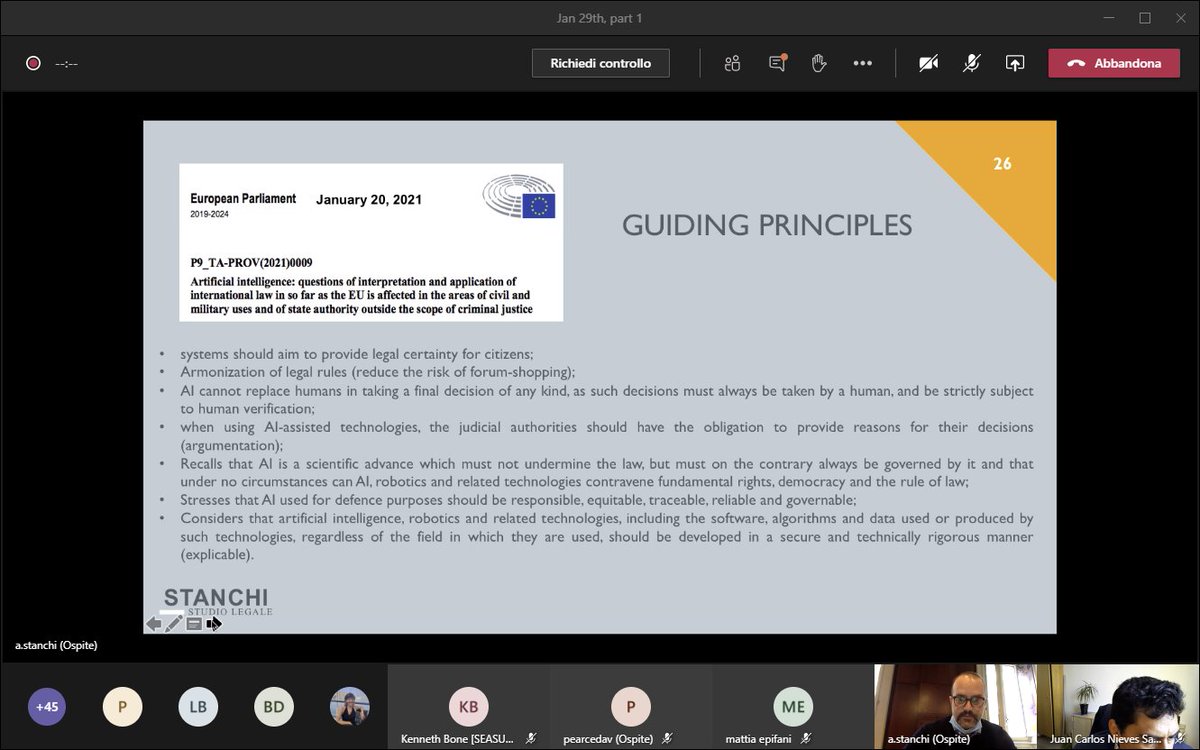Click the GUIDING PRINCIPLES slide title
1200x750 pixels.
point(767,225)
